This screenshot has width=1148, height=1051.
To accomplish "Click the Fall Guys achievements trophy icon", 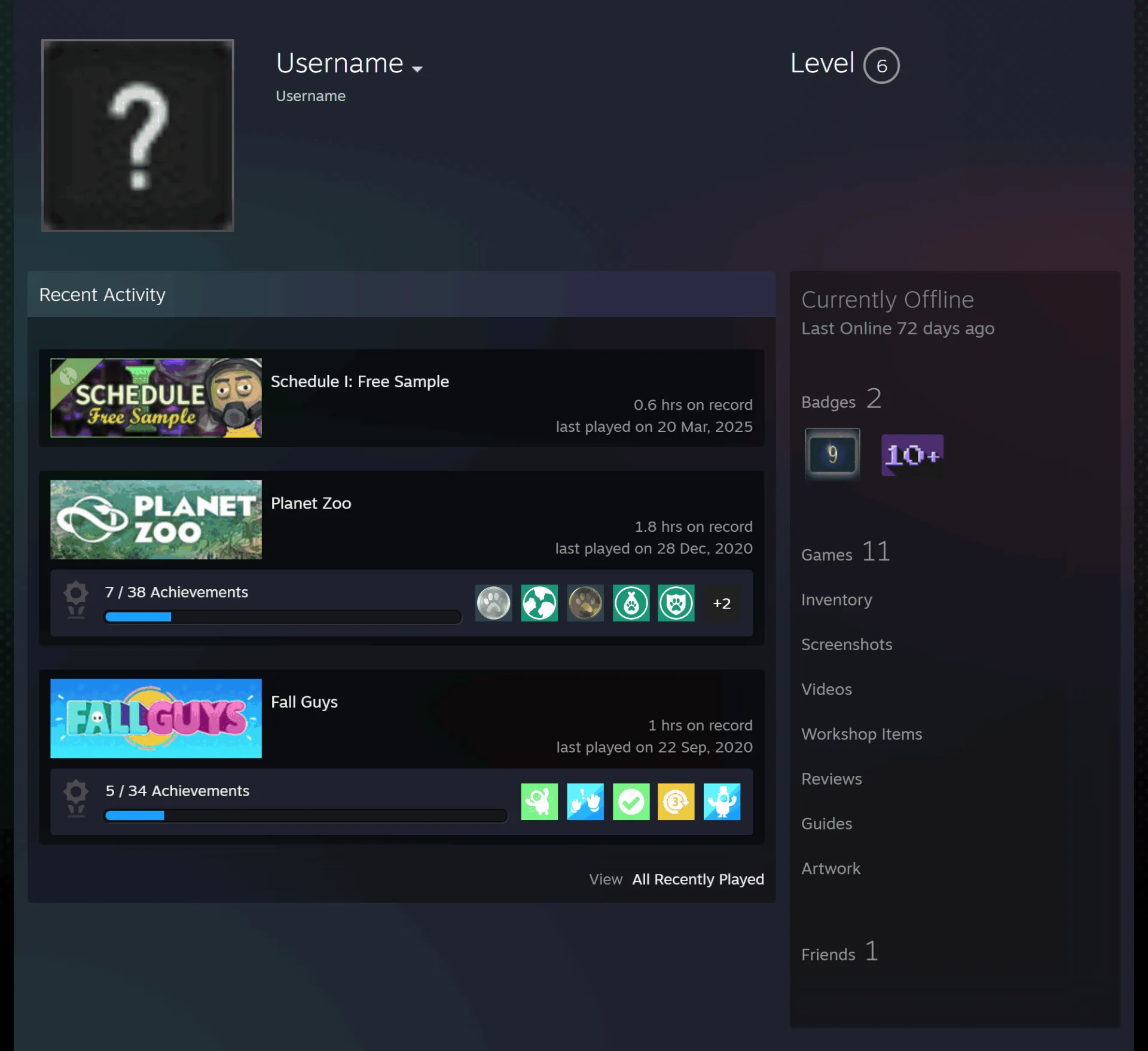I will tap(76, 799).
